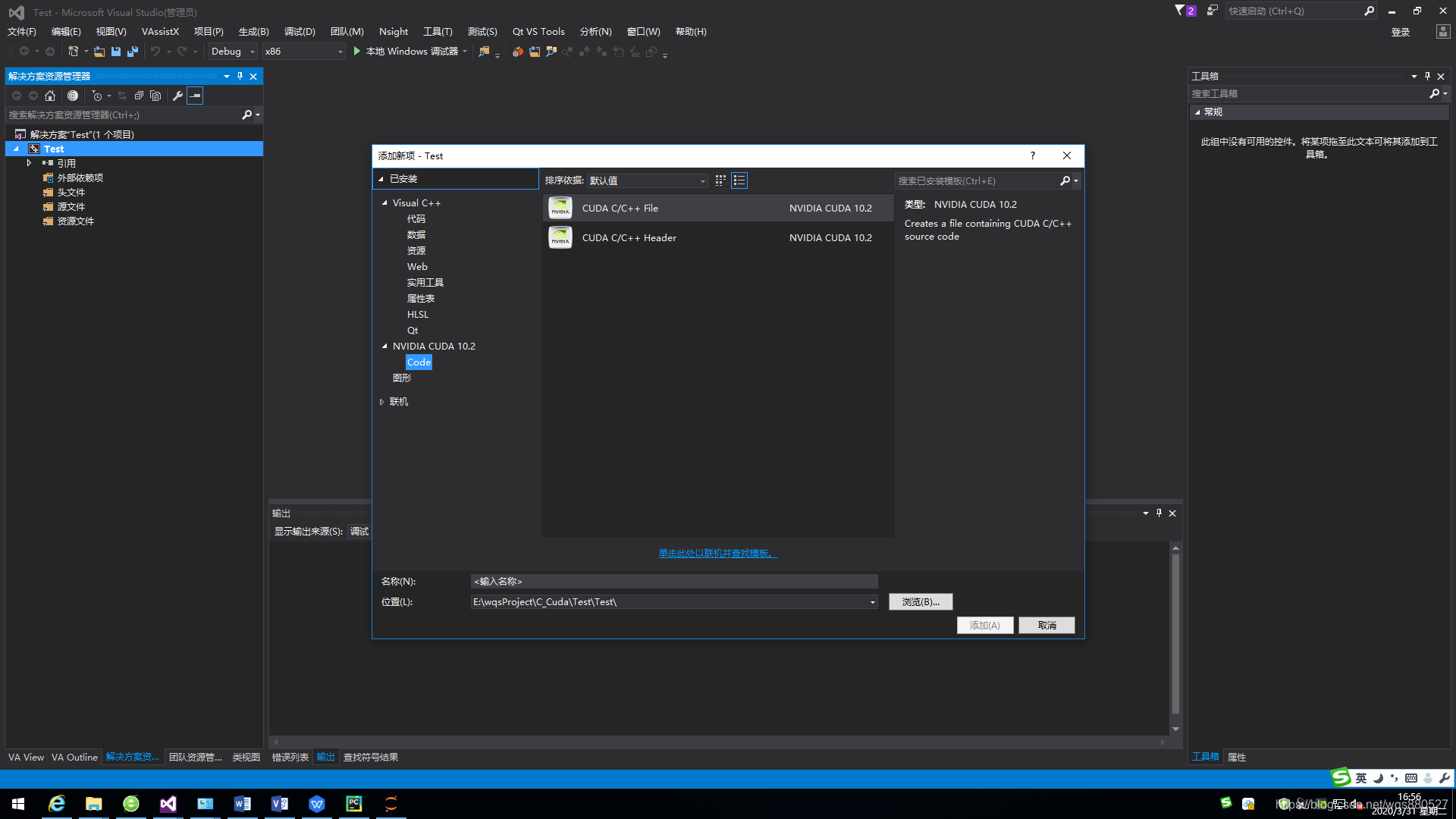Open the VAssistX menu
This screenshot has width=1456, height=819.
[x=160, y=31]
